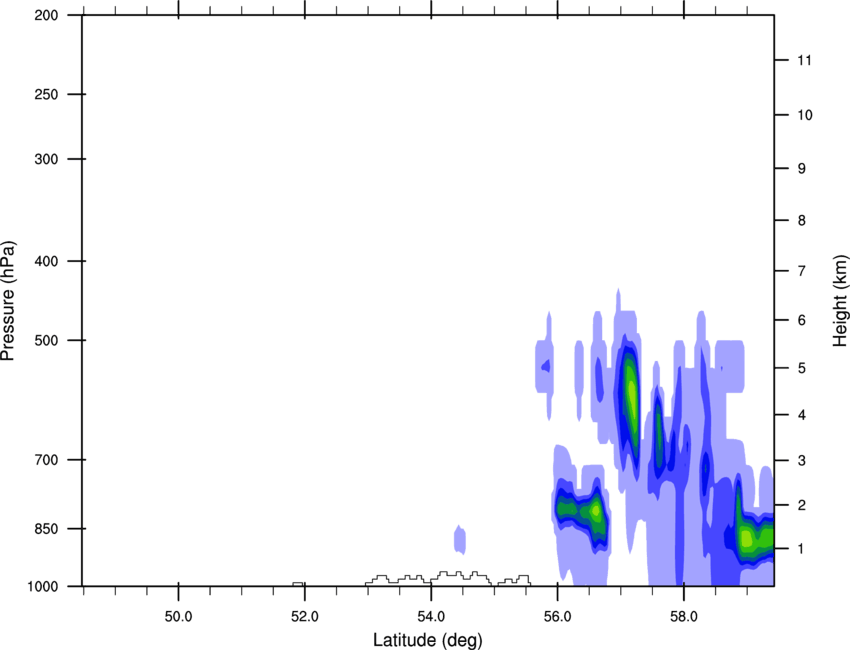
Task: Pick the 11 km height label
Action: point(804,60)
